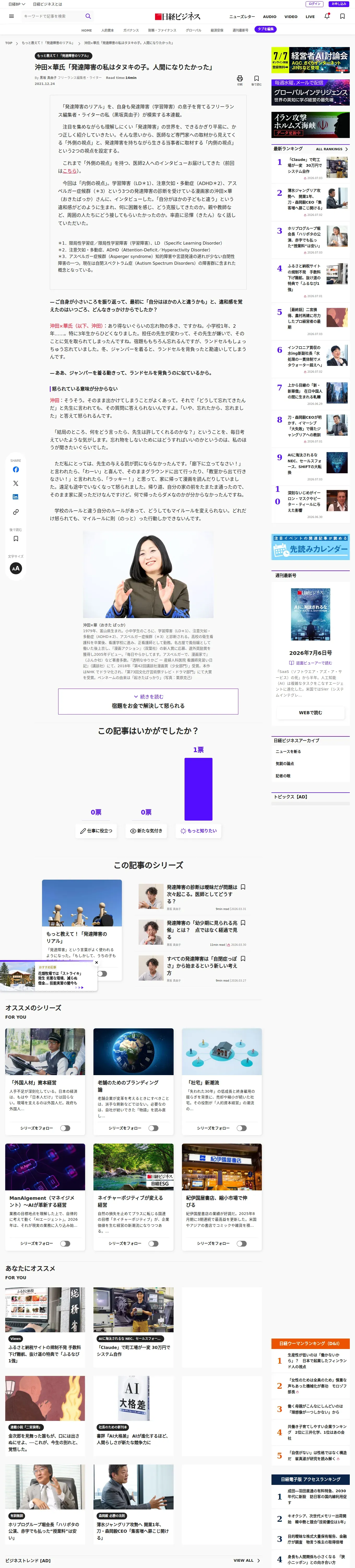This screenshot has width=355, height=1568.
Task: Close the おすすめ記事 popup
Action: tap(97, 962)
